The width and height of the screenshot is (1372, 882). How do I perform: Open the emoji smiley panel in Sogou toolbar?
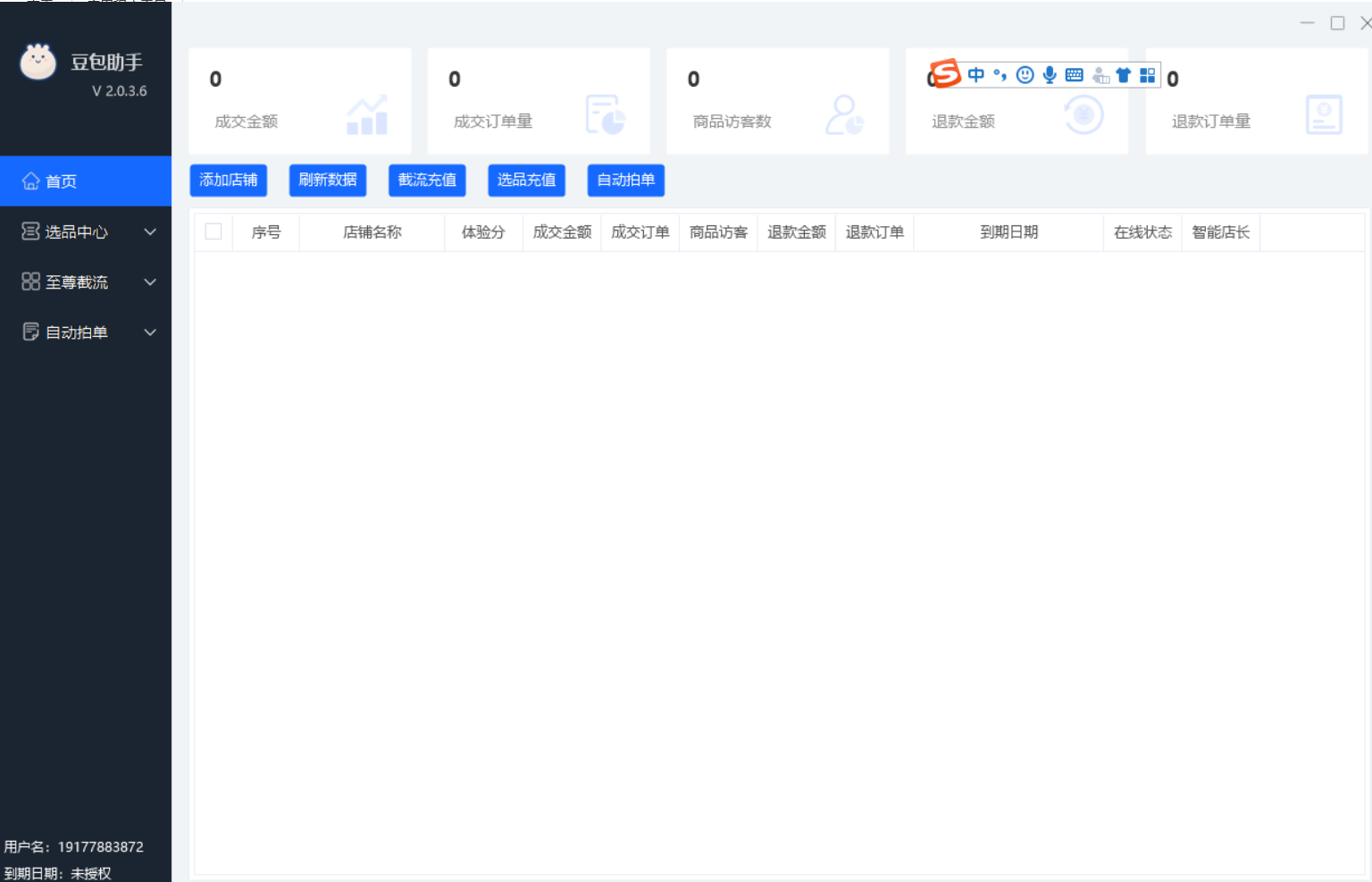click(x=1025, y=75)
